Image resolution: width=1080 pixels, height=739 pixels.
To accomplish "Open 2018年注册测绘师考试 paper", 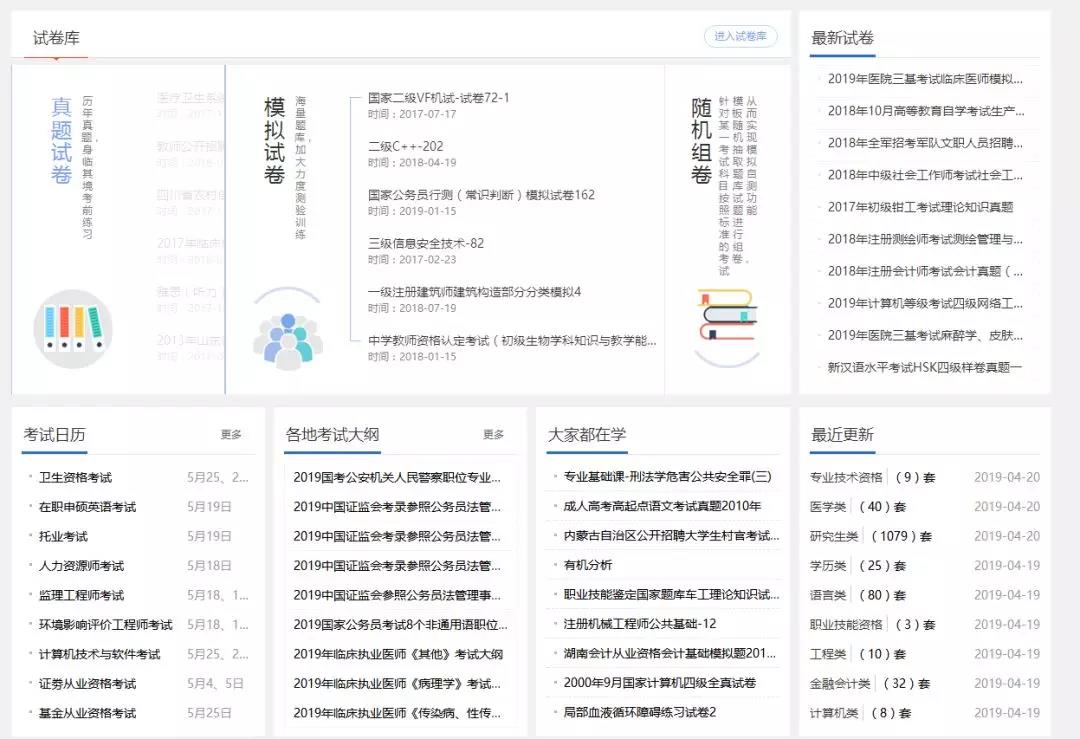I will pos(925,239).
